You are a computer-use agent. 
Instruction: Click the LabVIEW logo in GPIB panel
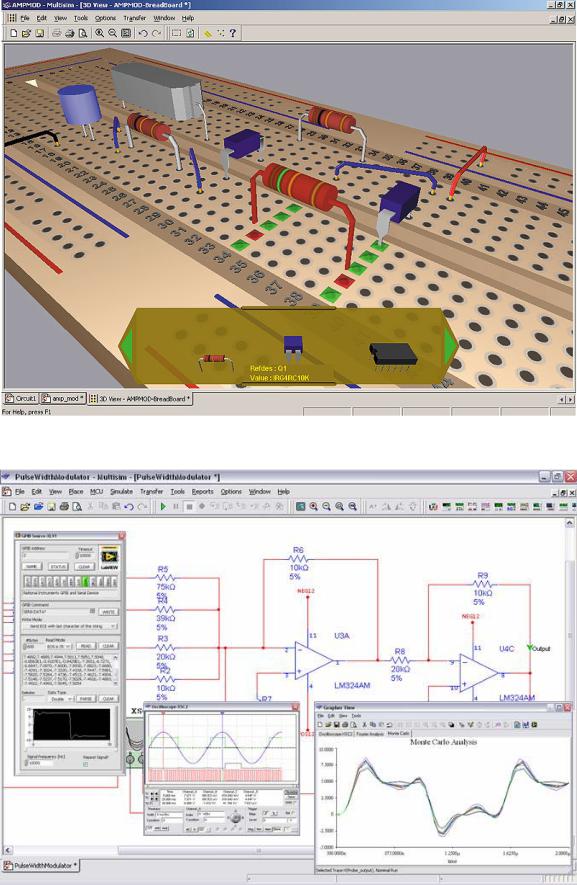tap(109, 557)
